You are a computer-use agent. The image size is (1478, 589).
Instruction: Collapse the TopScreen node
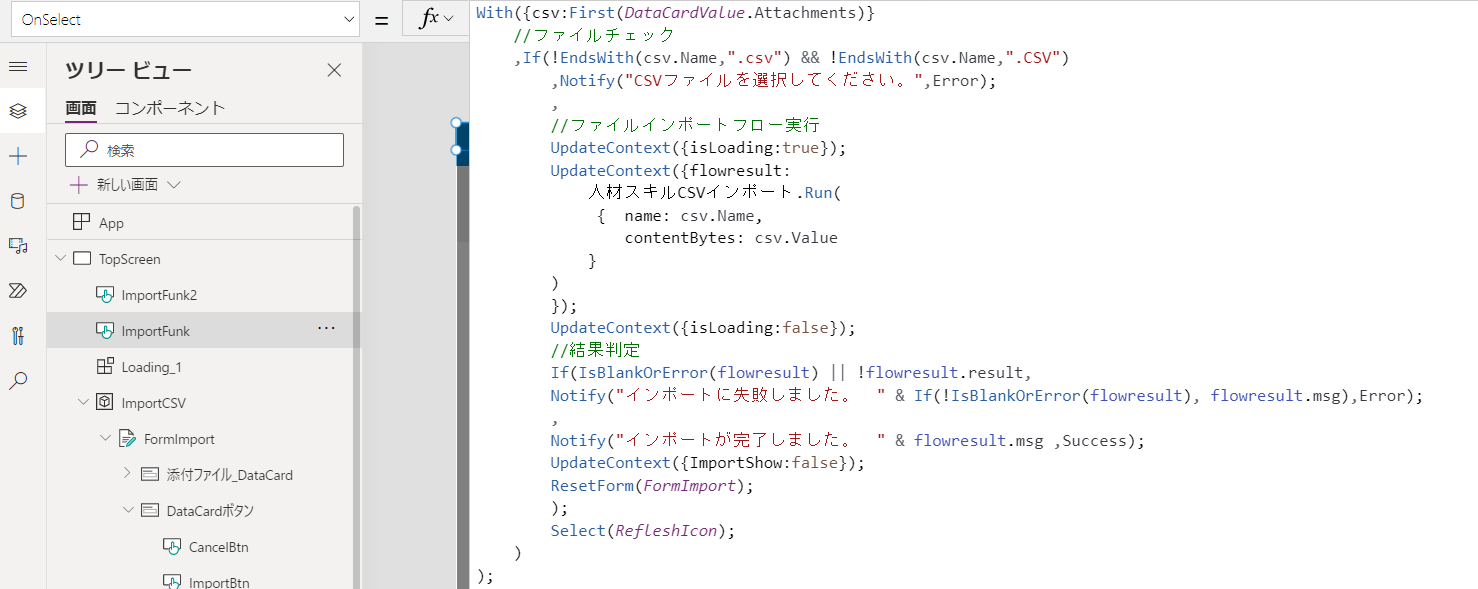(x=60, y=259)
